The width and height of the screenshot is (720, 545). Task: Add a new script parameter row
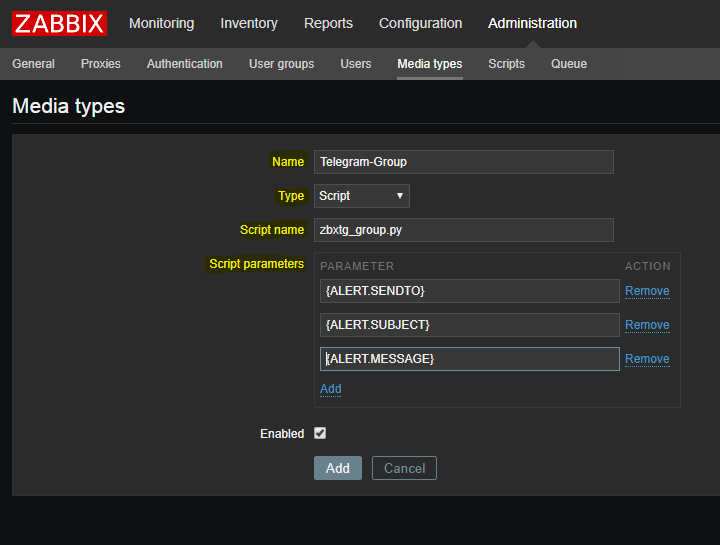(x=330, y=389)
